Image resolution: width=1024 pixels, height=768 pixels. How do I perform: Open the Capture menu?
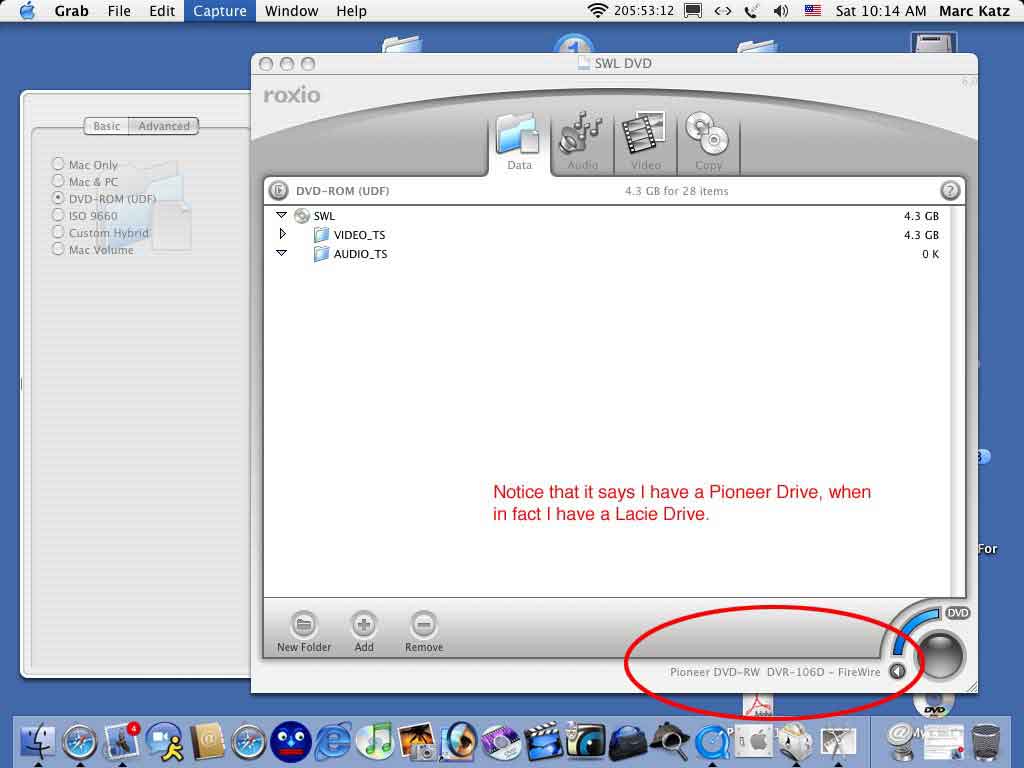pyautogui.click(x=219, y=10)
